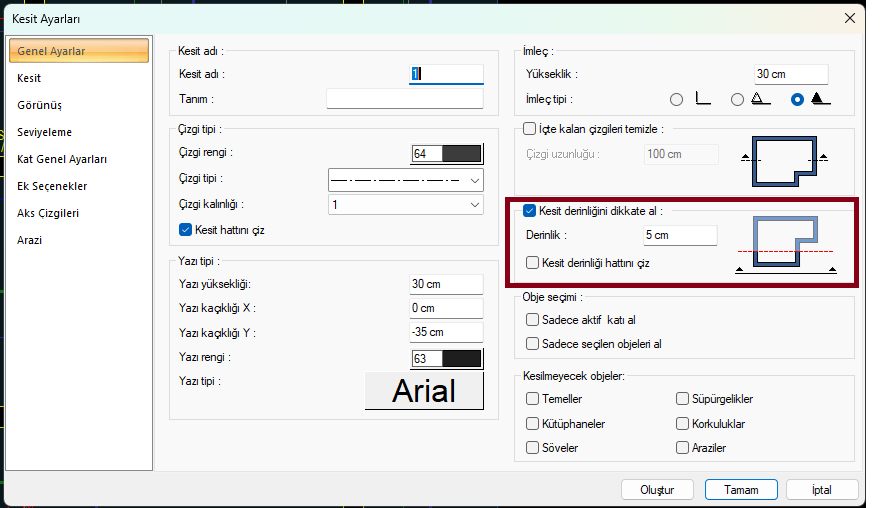
Task: Check the Araziler checkbox
Action: point(682,448)
